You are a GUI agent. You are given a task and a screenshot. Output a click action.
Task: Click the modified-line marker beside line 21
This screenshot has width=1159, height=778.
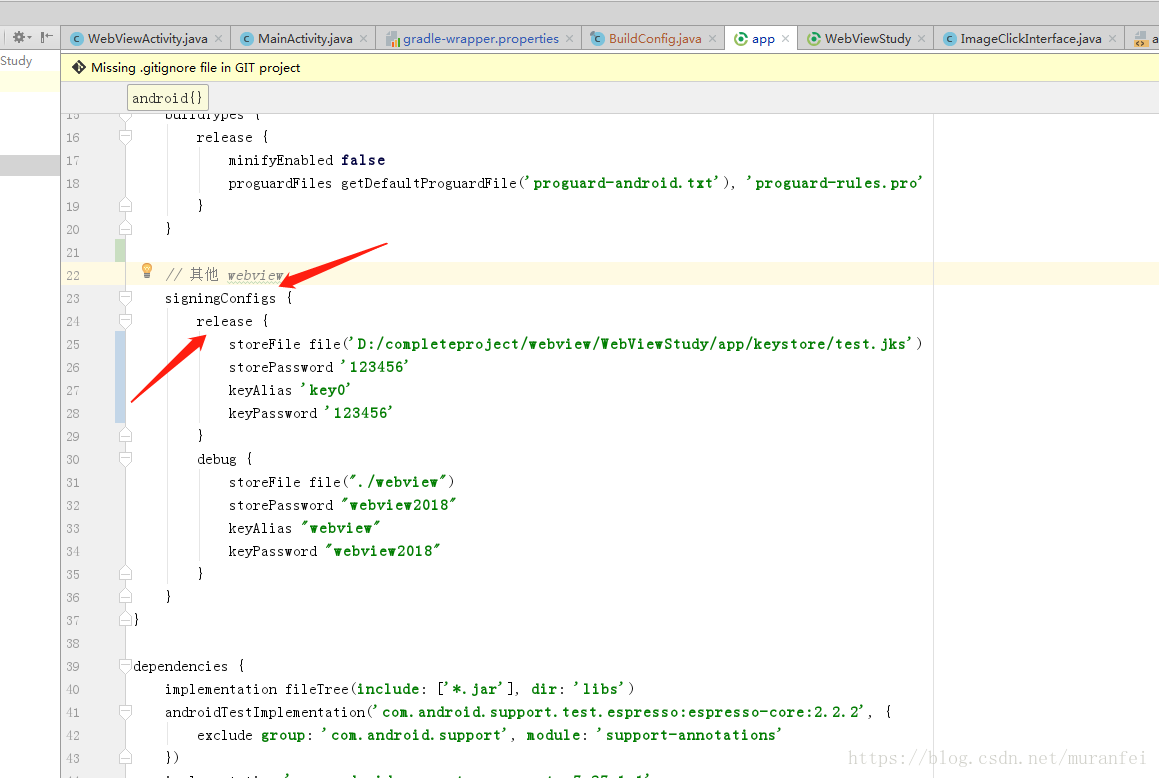120,250
